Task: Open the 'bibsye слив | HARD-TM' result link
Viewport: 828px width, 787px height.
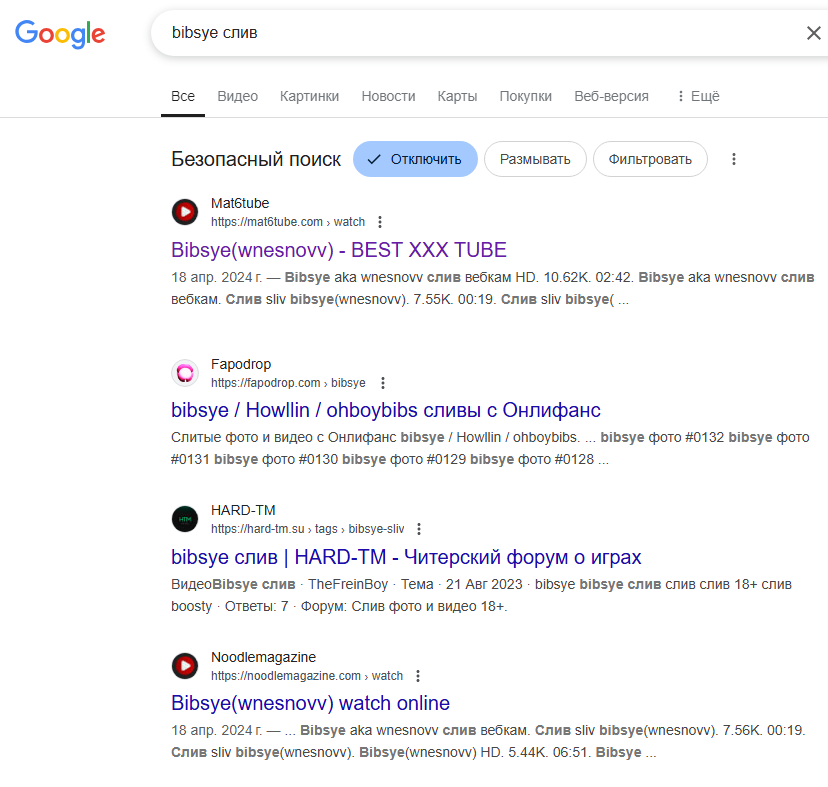Action: [x=406, y=557]
